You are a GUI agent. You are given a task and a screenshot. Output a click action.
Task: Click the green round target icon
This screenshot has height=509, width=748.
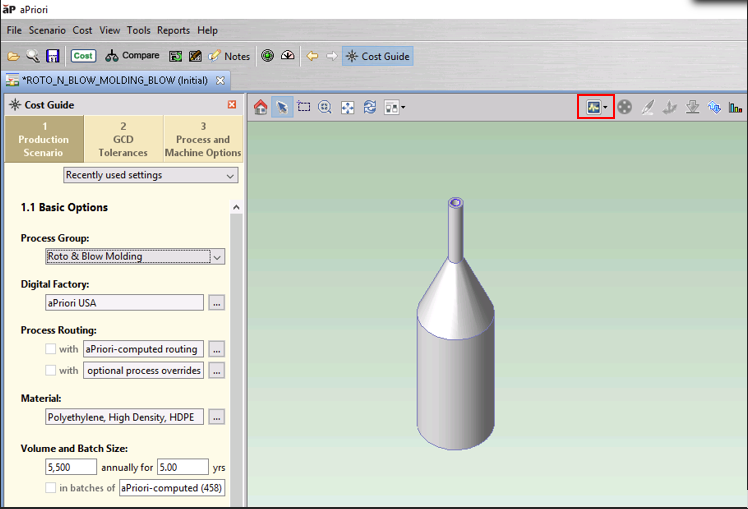pyautogui.click(x=268, y=56)
